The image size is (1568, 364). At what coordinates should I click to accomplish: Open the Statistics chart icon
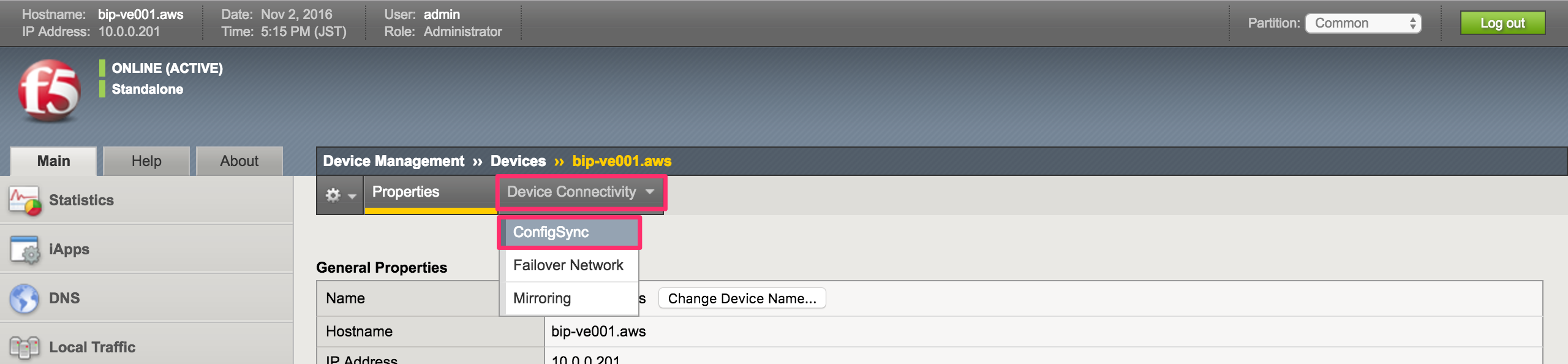click(x=25, y=200)
